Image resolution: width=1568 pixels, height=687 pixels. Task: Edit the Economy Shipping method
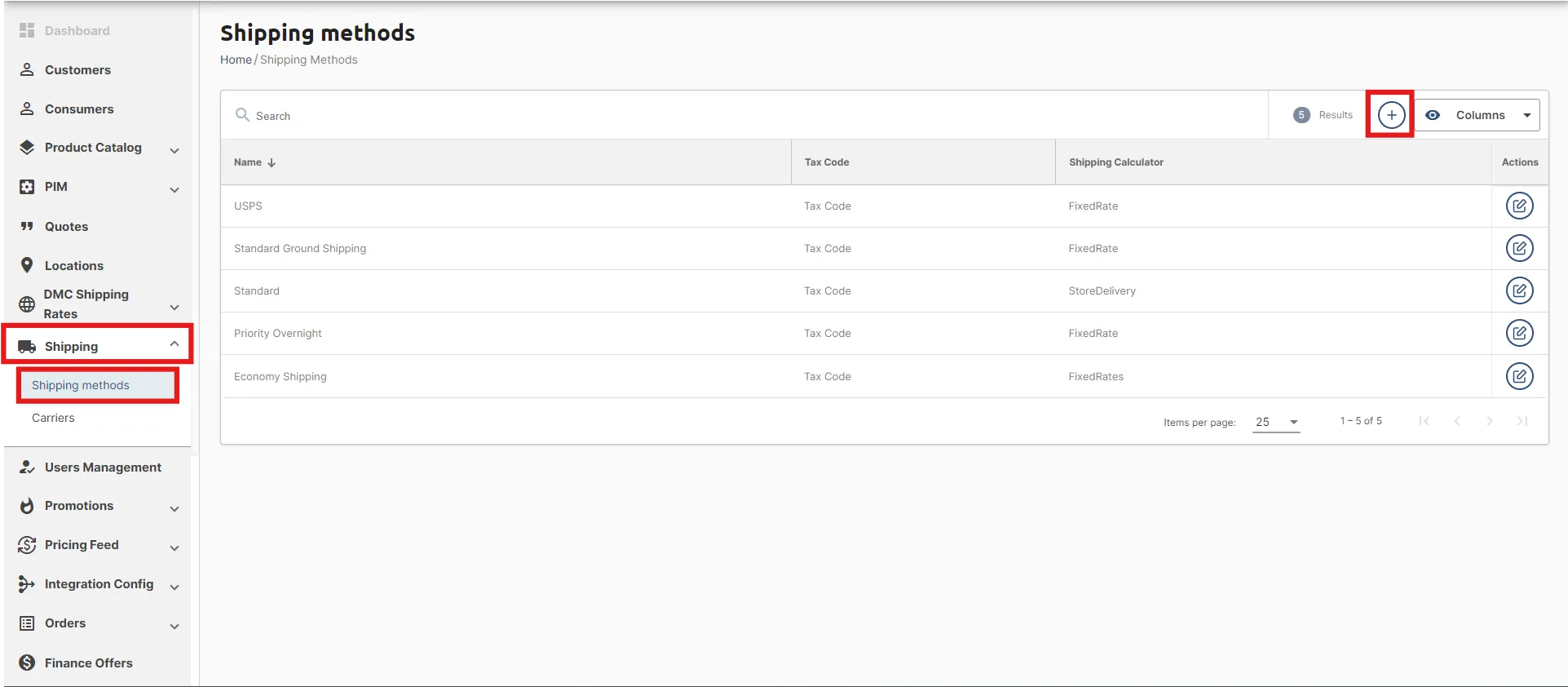point(1519,376)
